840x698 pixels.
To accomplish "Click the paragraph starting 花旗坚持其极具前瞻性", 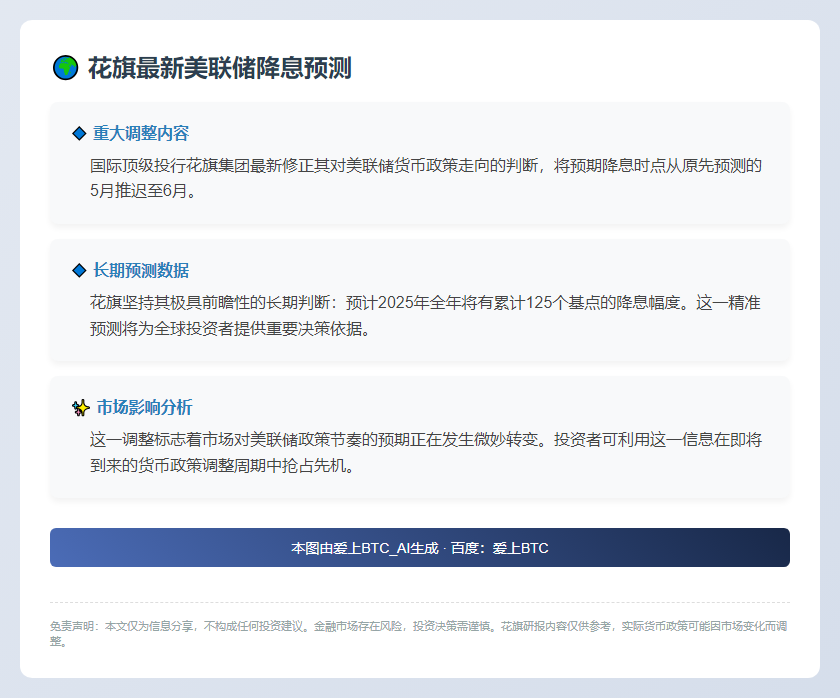I will [425, 316].
